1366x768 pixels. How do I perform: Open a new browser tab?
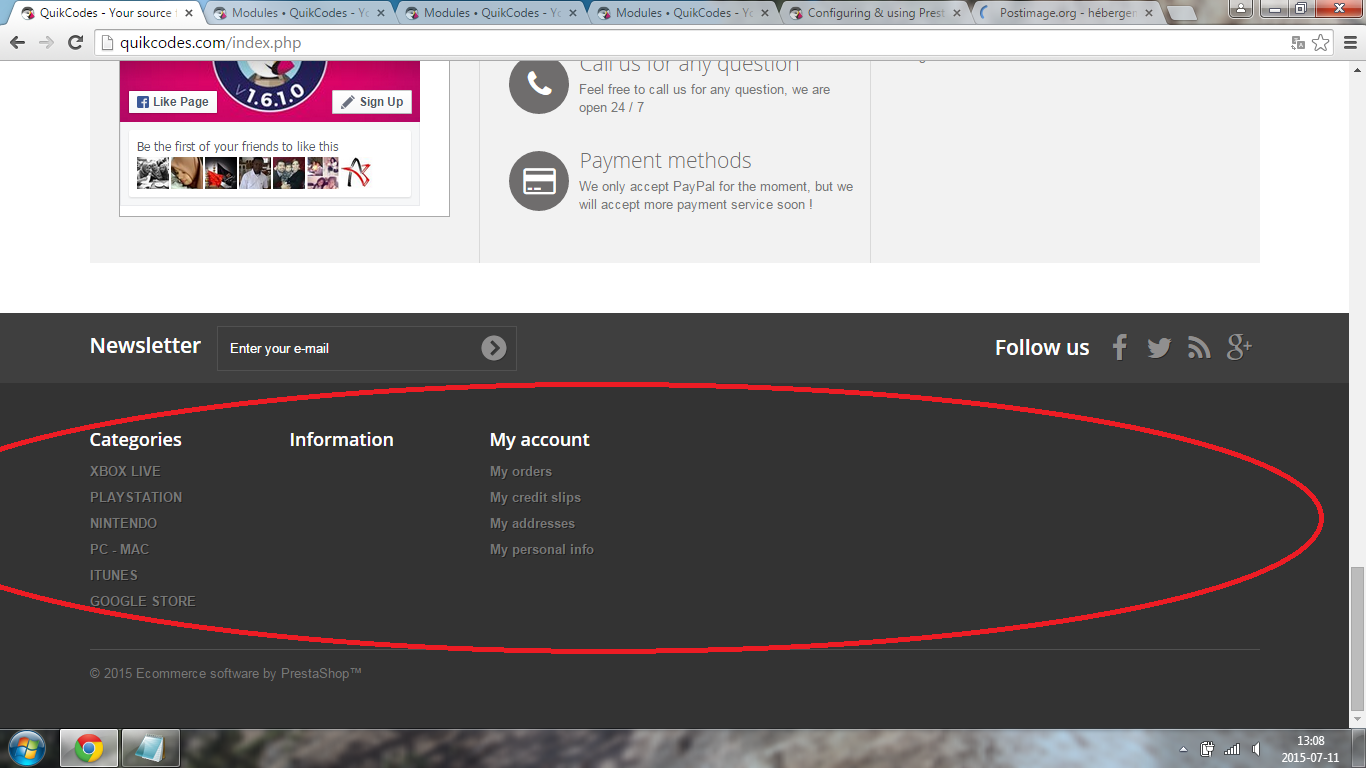coord(1181,14)
